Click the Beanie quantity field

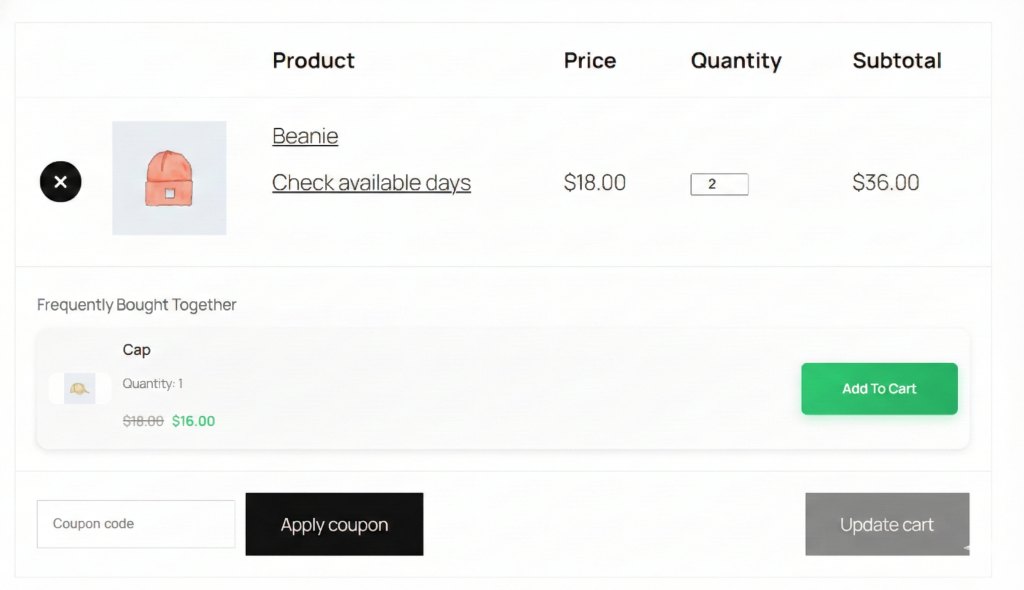(x=719, y=184)
